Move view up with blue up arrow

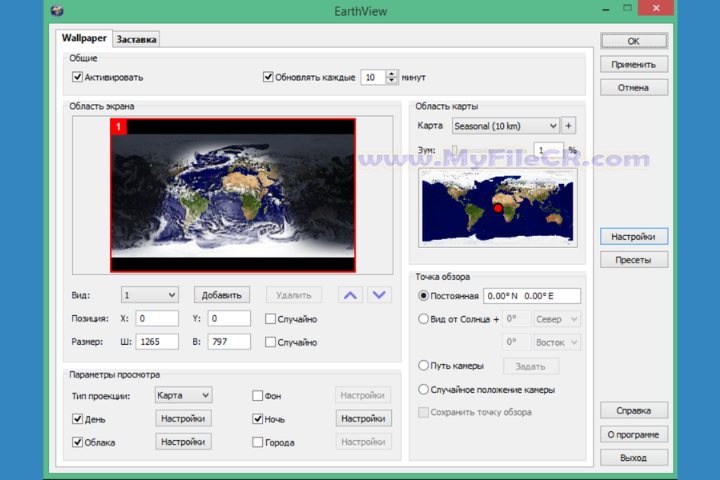click(350, 295)
